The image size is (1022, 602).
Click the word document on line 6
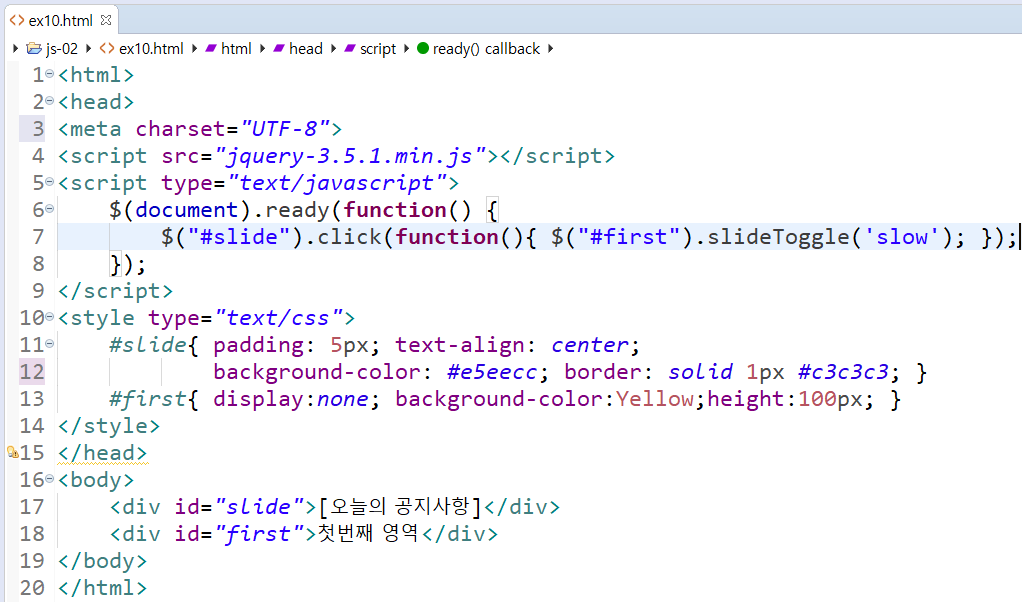tap(187, 210)
